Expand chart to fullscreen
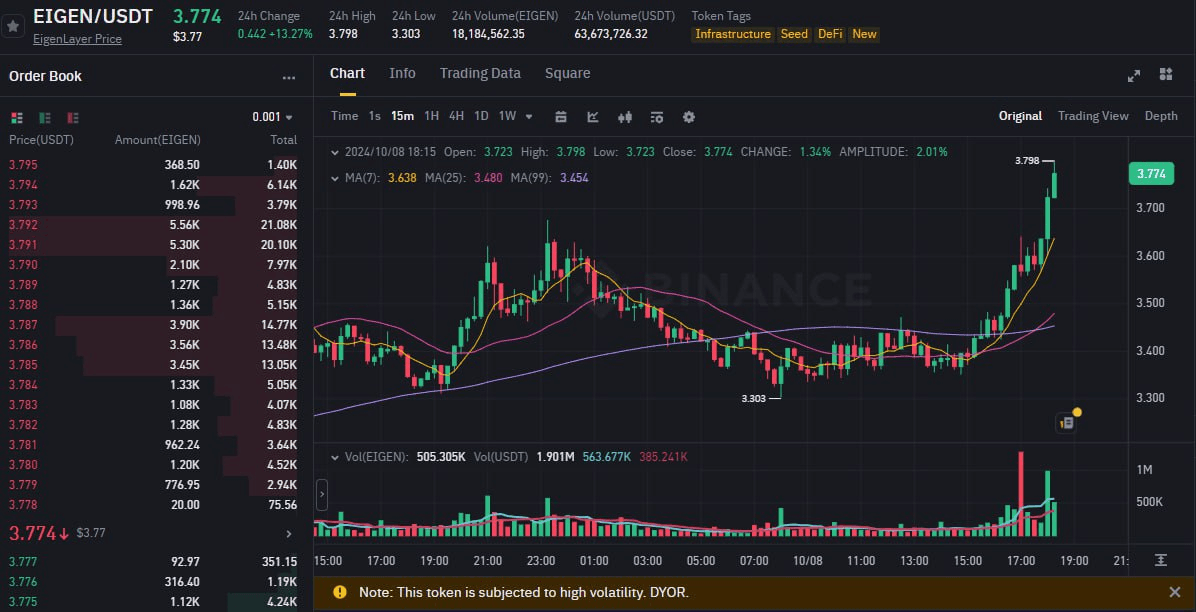Image resolution: width=1196 pixels, height=612 pixels. pos(1133,76)
